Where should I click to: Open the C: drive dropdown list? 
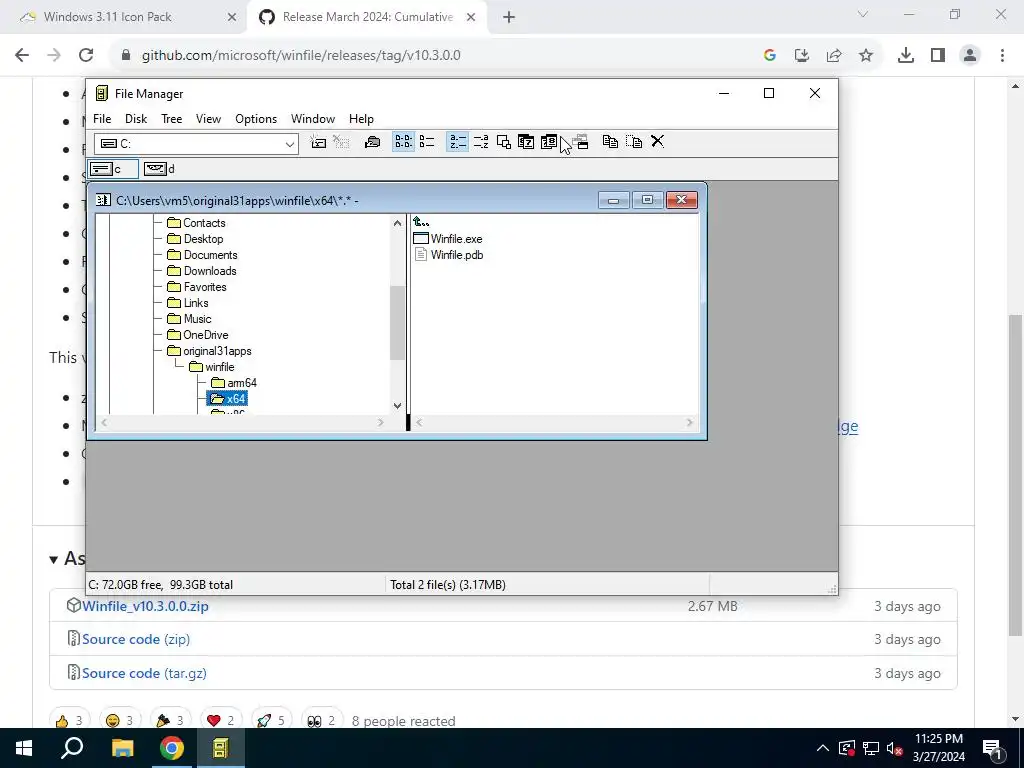point(289,144)
